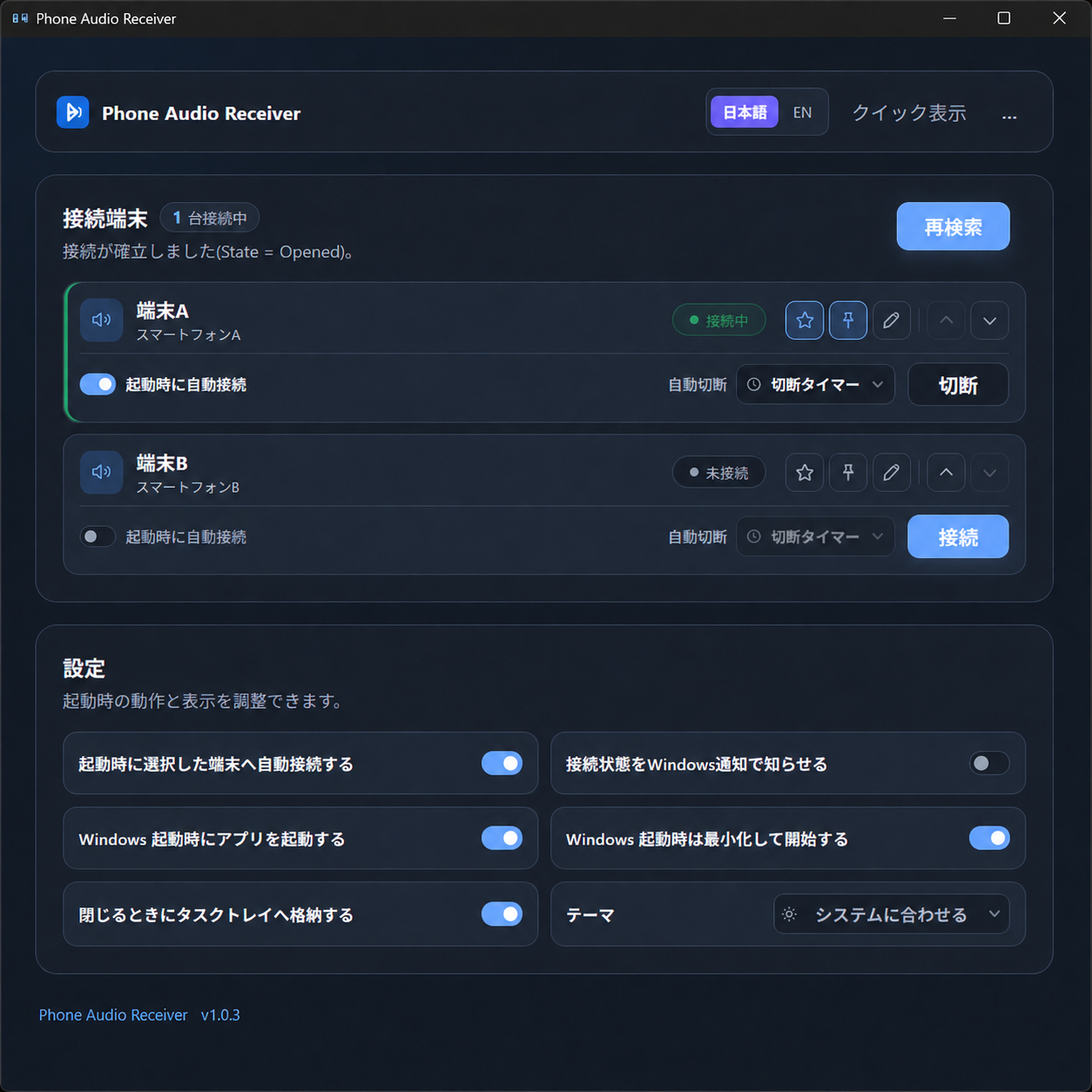Move 端末B down in the list
Screen dimensions: 1092x1092
coord(990,473)
